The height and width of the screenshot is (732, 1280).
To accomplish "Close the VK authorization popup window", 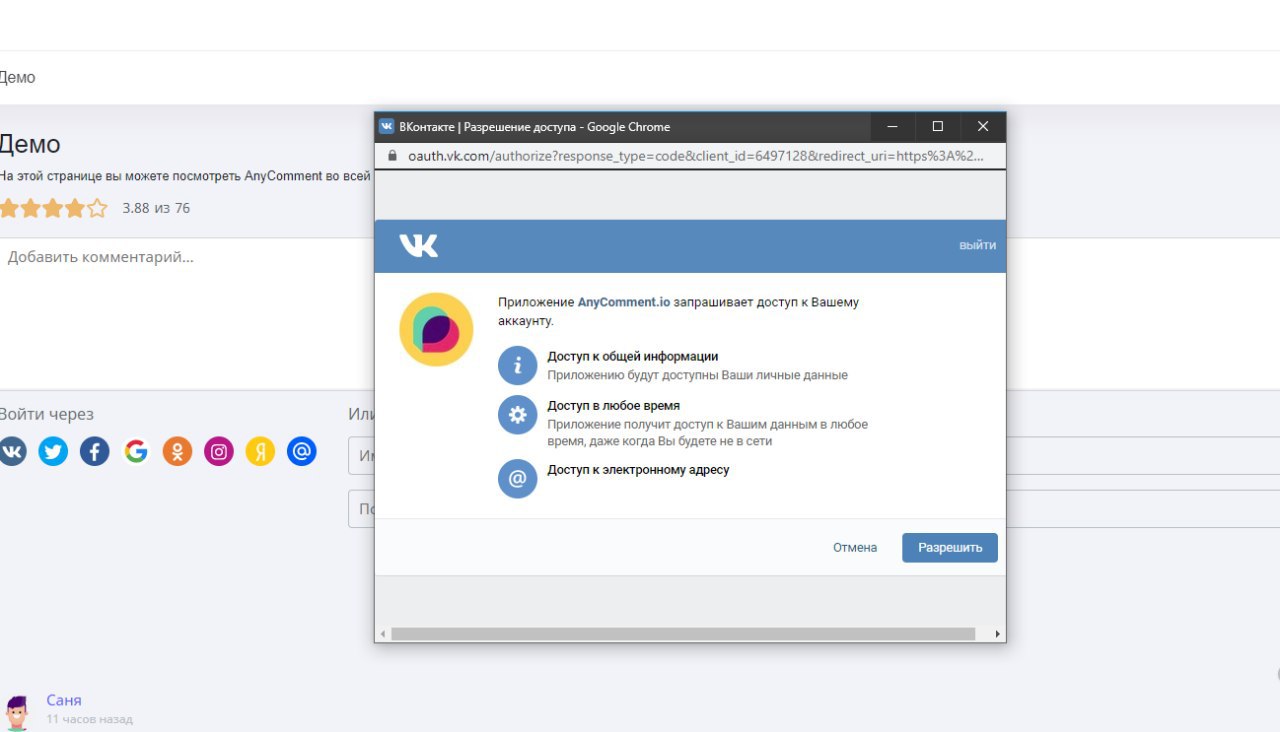I will pos(983,126).
